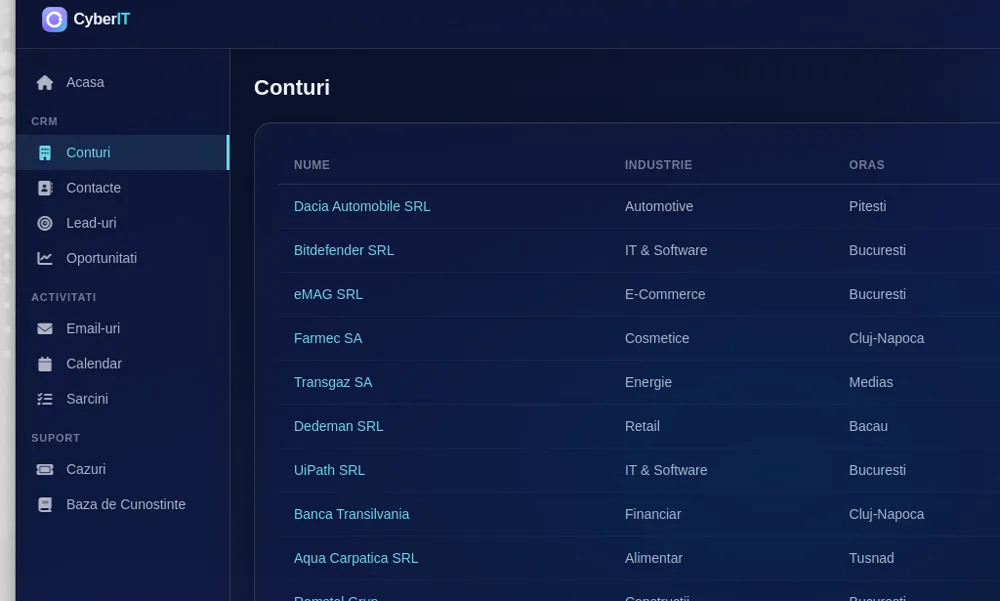1000x601 pixels.
Task: Click Medias city cell
Action: [871, 382]
